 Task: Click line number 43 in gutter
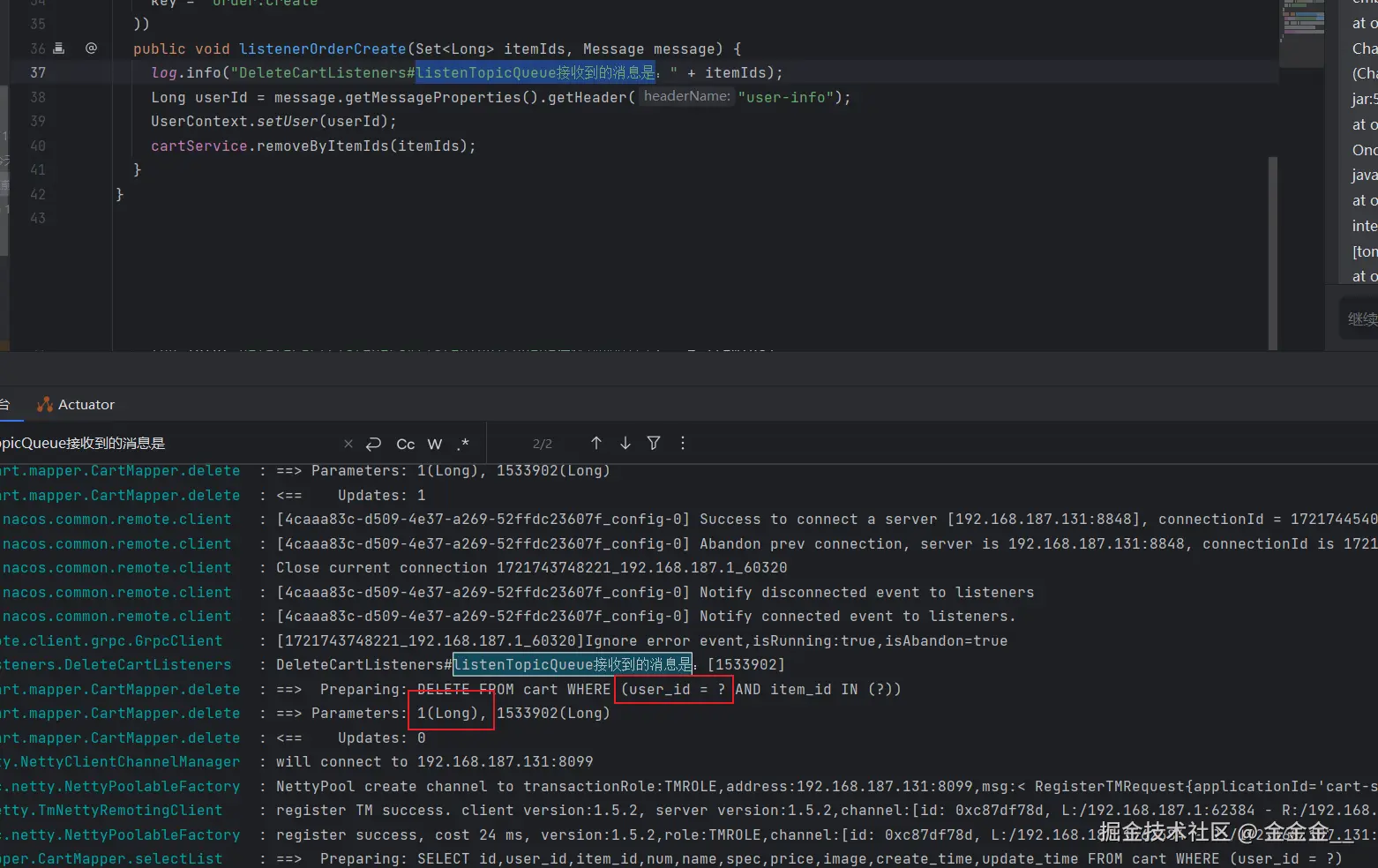(38, 218)
